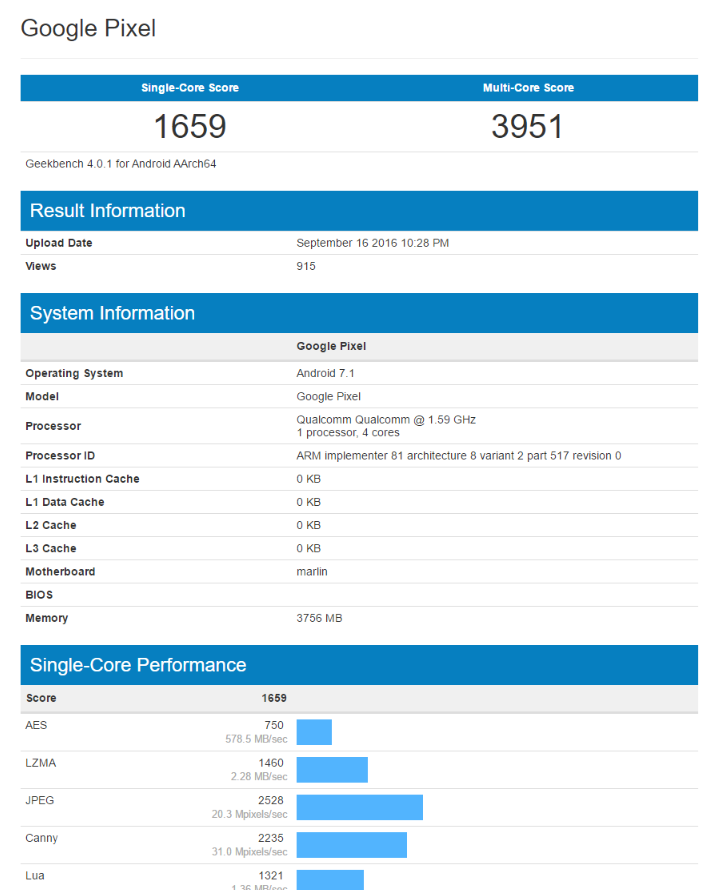Select the Canny rate 31.0 Mpixels/sec
Viewport: 710px width, 890px height.
(249, 852)
